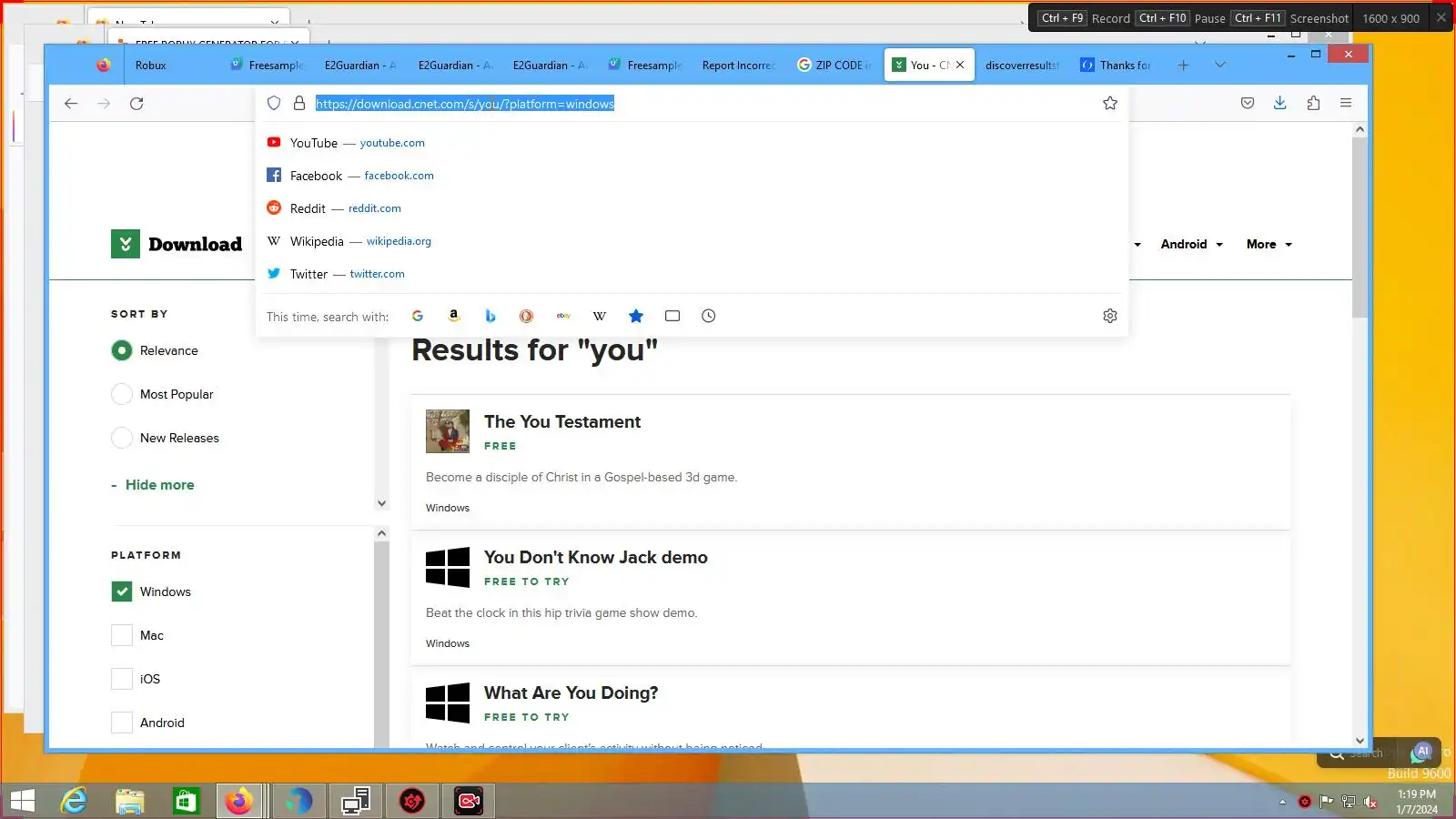Reload the current page
The height and width of the screenshot is (819, 1456).
[x=136, y=104]
